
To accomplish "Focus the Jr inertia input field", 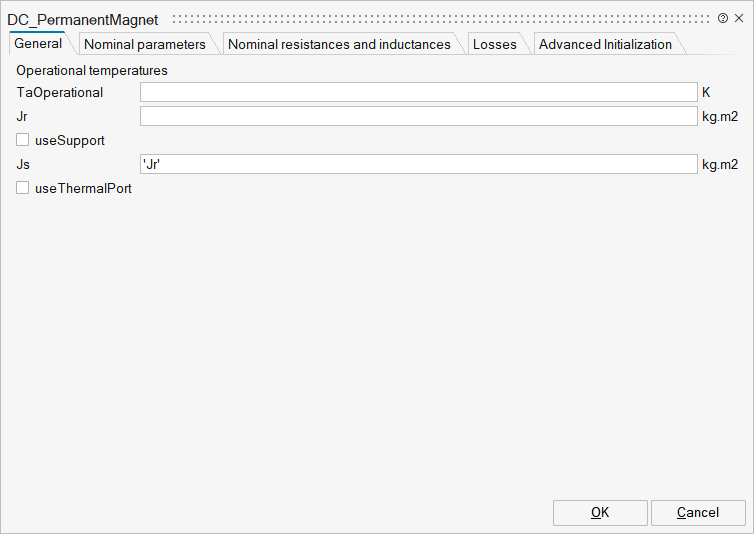I will (x=418, y=116).
